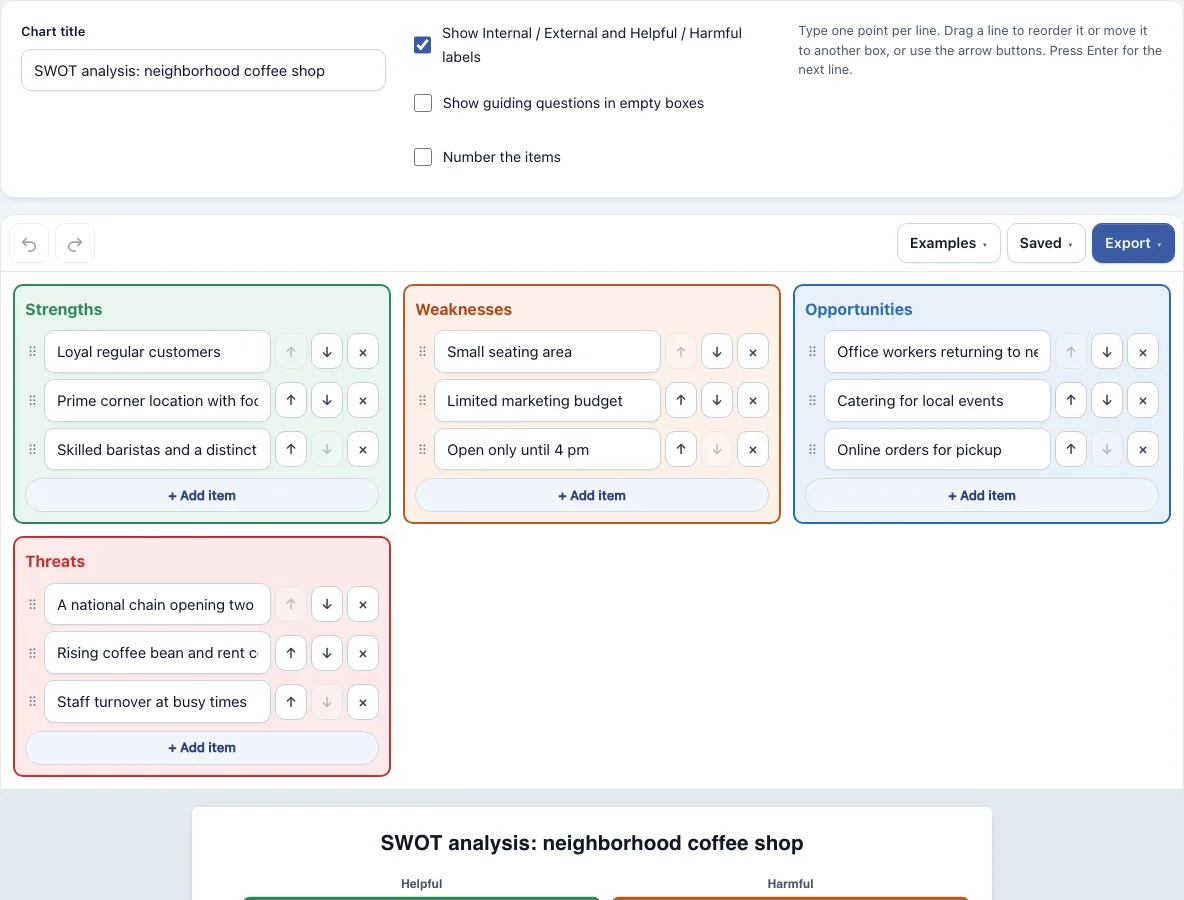Image resolution: width=1184 pixels, height=900 pixels.
Task: Delete 'Prime corner location' item
Action: tap(363, 400)
